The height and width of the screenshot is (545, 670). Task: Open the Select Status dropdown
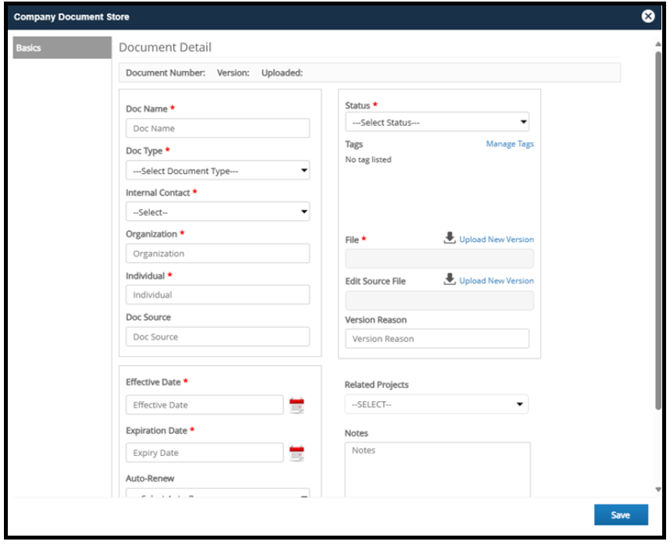click(437, 122)
